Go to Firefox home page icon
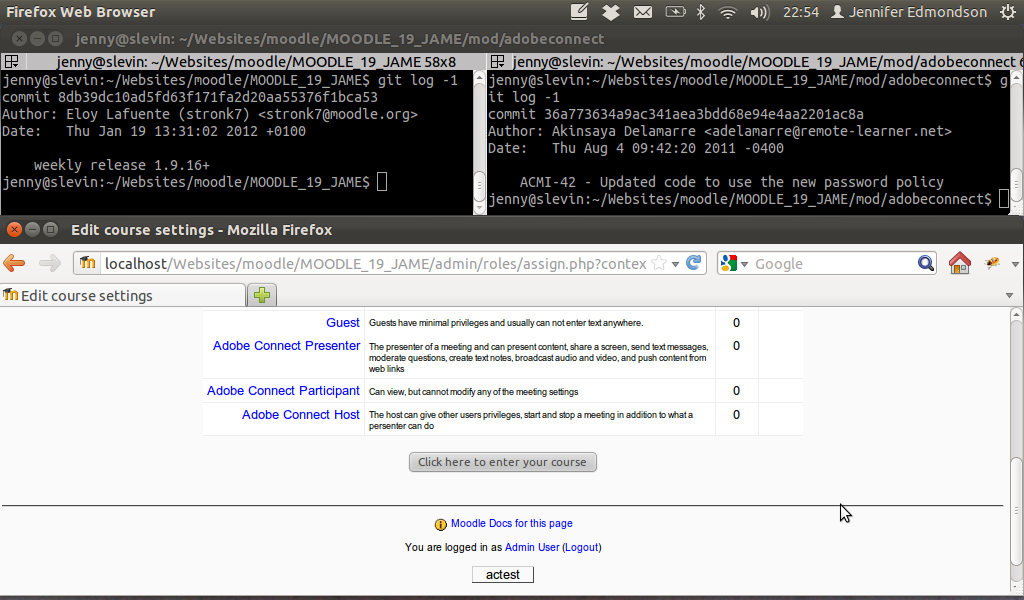Screen dimensions: 1024x600 (x=959, y=262)
